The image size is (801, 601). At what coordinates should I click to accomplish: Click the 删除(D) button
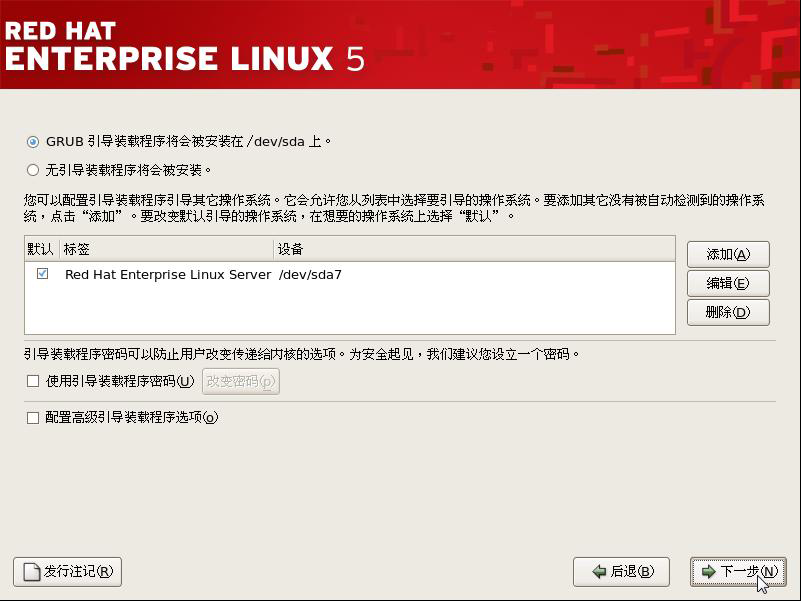tap(728, 312)
